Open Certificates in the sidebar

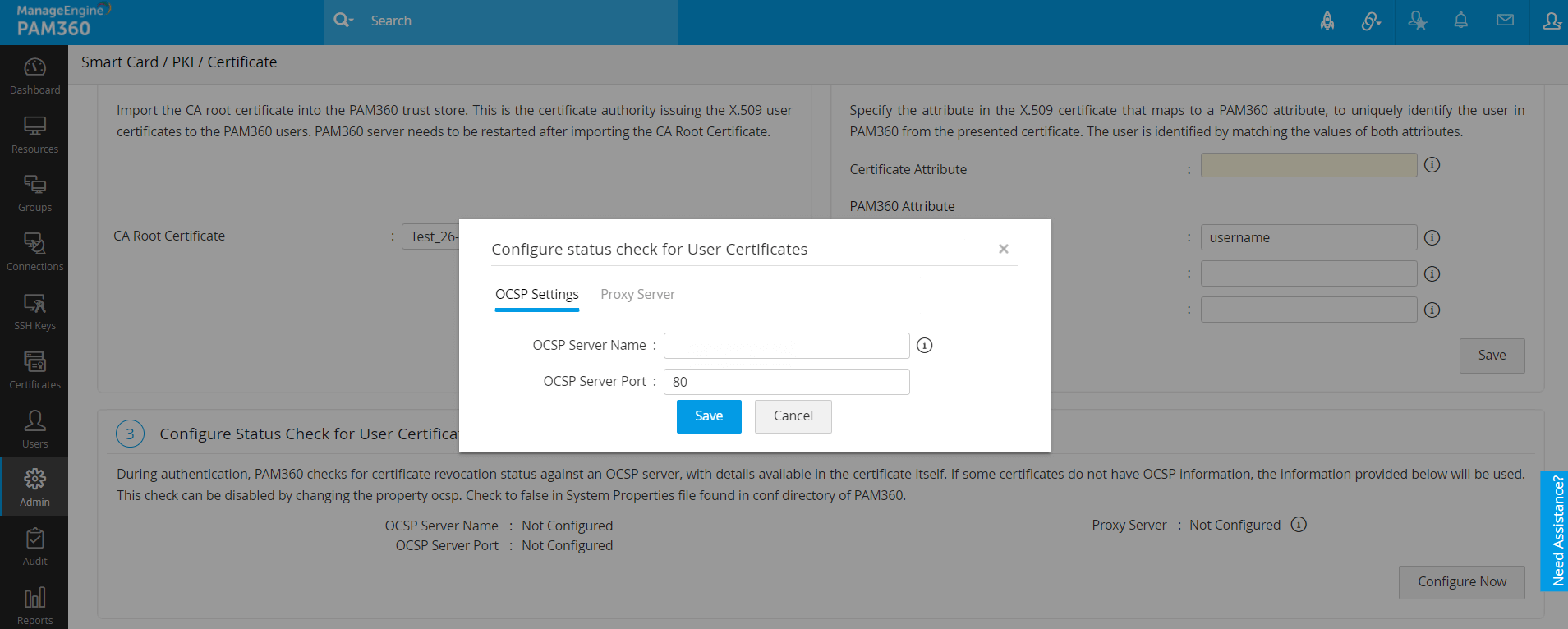click(34, 371)
